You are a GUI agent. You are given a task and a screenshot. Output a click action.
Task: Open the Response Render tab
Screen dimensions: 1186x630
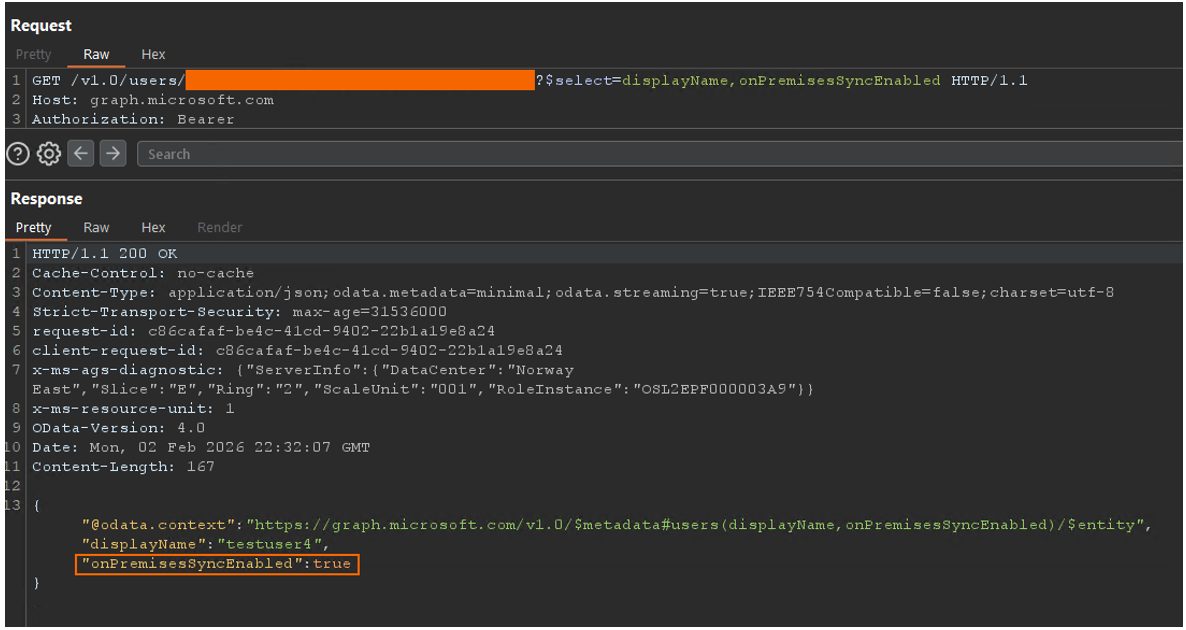point(220,228)
